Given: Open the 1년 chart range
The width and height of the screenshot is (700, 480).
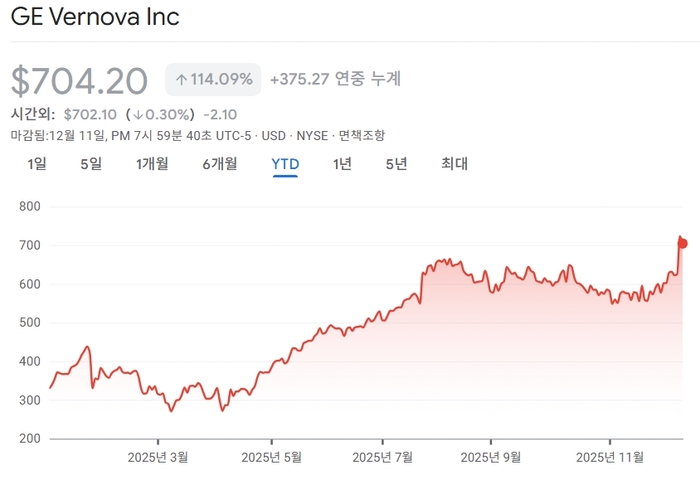Looking at the screenshot, I should [x=342, y=164].
